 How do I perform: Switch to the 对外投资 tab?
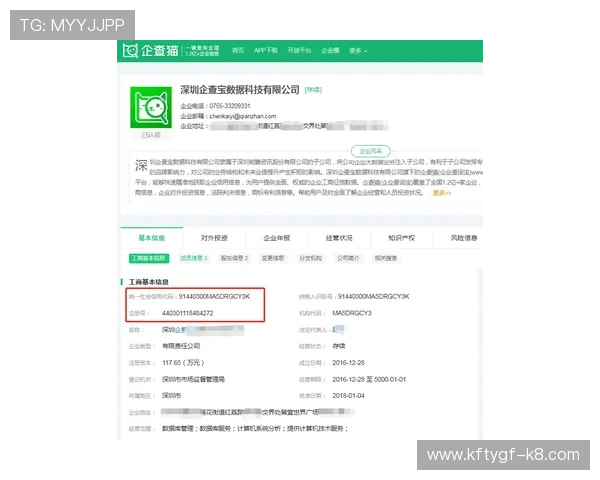(214, 238)
